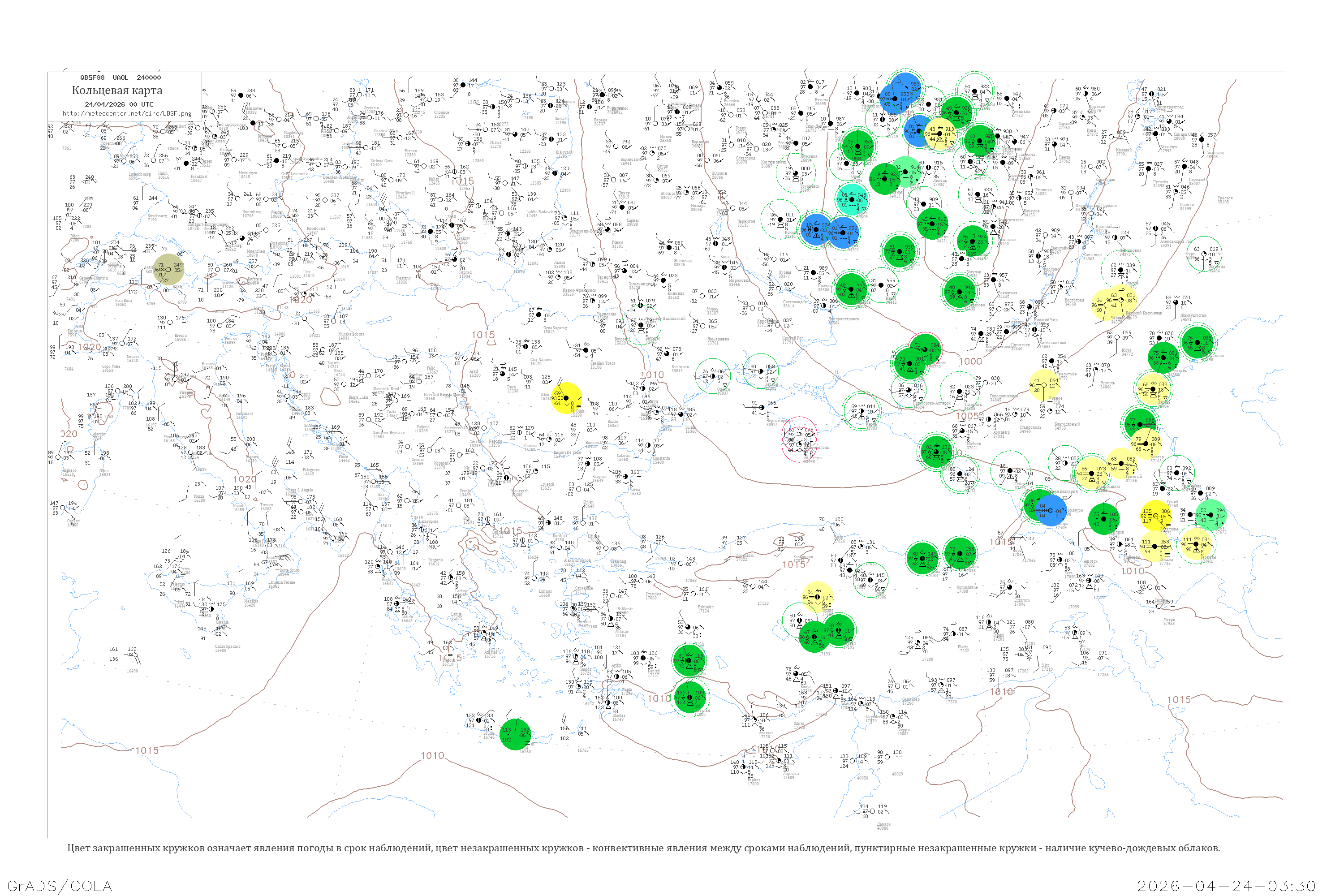This screenshot has height=896, width=1344.
Task: Open the meteocenter.net LBSF.png URL link
Action: [127, 114]
